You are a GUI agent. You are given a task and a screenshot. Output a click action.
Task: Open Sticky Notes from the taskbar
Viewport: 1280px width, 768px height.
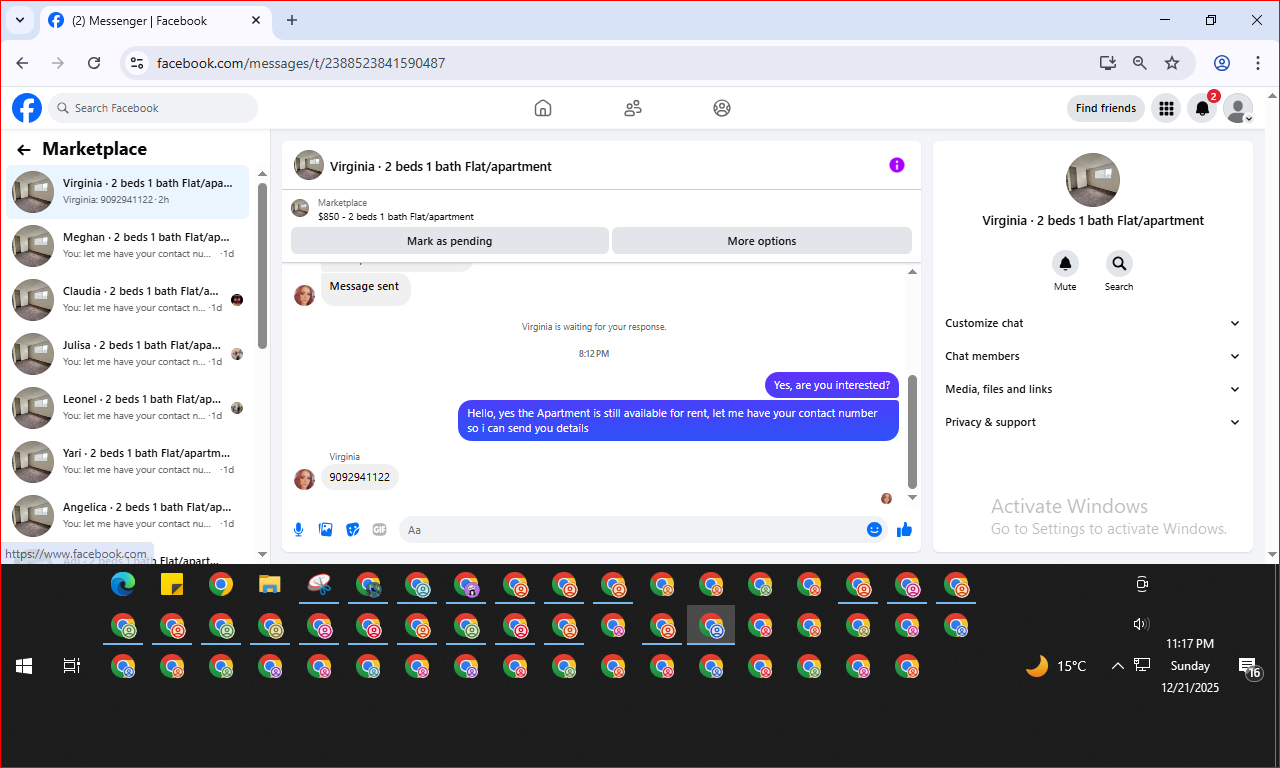172,585
